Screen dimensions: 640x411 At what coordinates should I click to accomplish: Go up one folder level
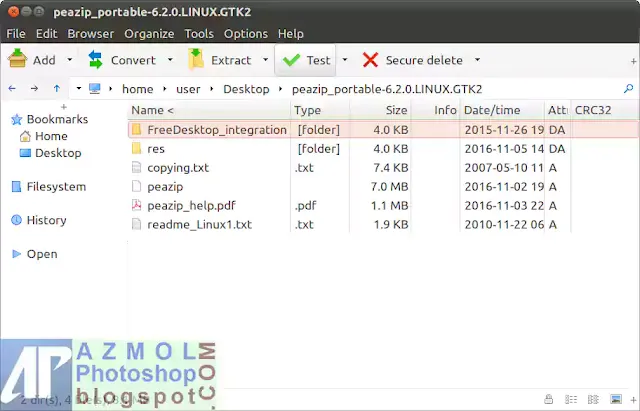pyautogui.click(x=57, y=88)
